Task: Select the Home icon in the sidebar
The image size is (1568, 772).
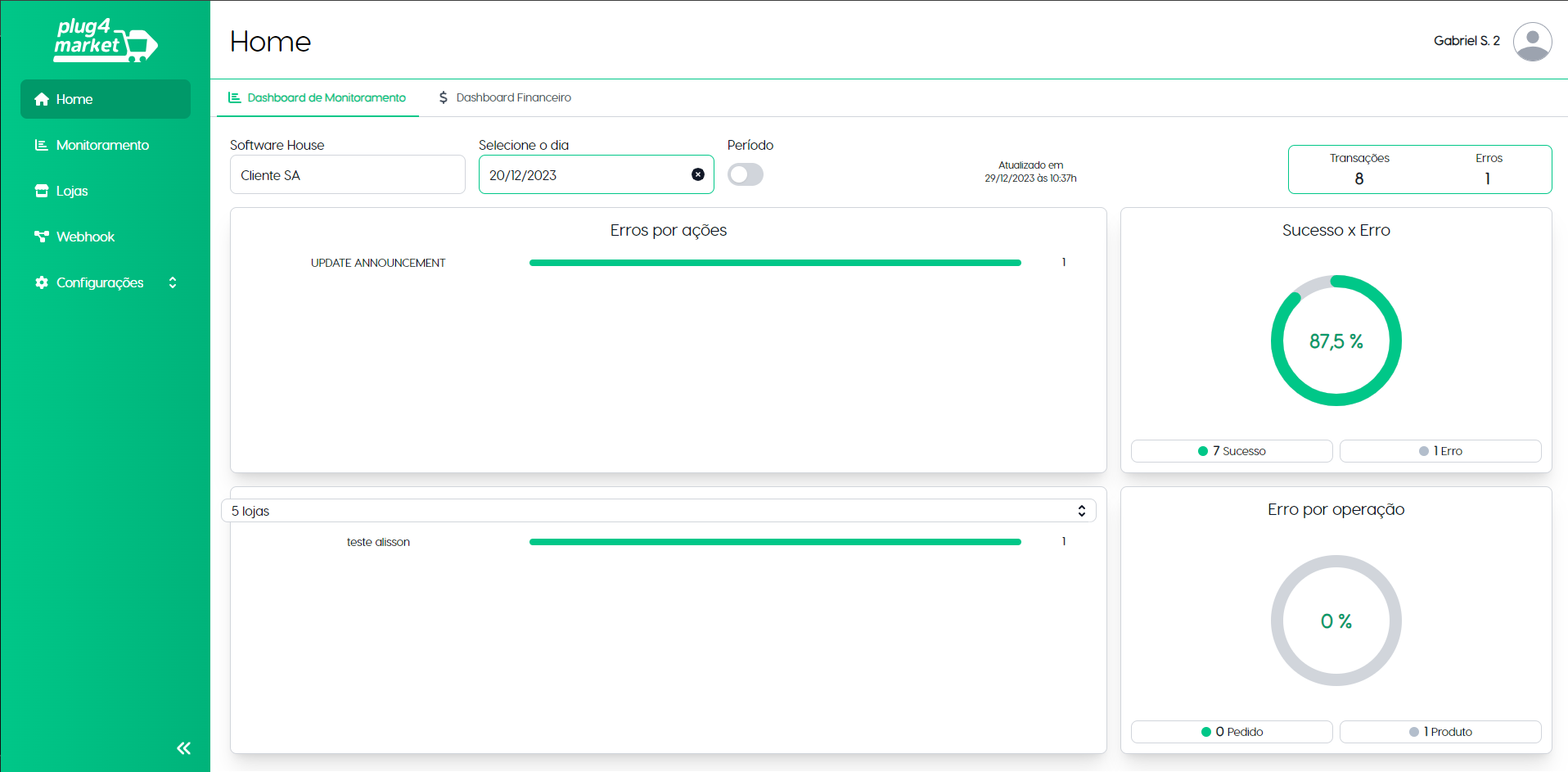Action: [40, 99]
